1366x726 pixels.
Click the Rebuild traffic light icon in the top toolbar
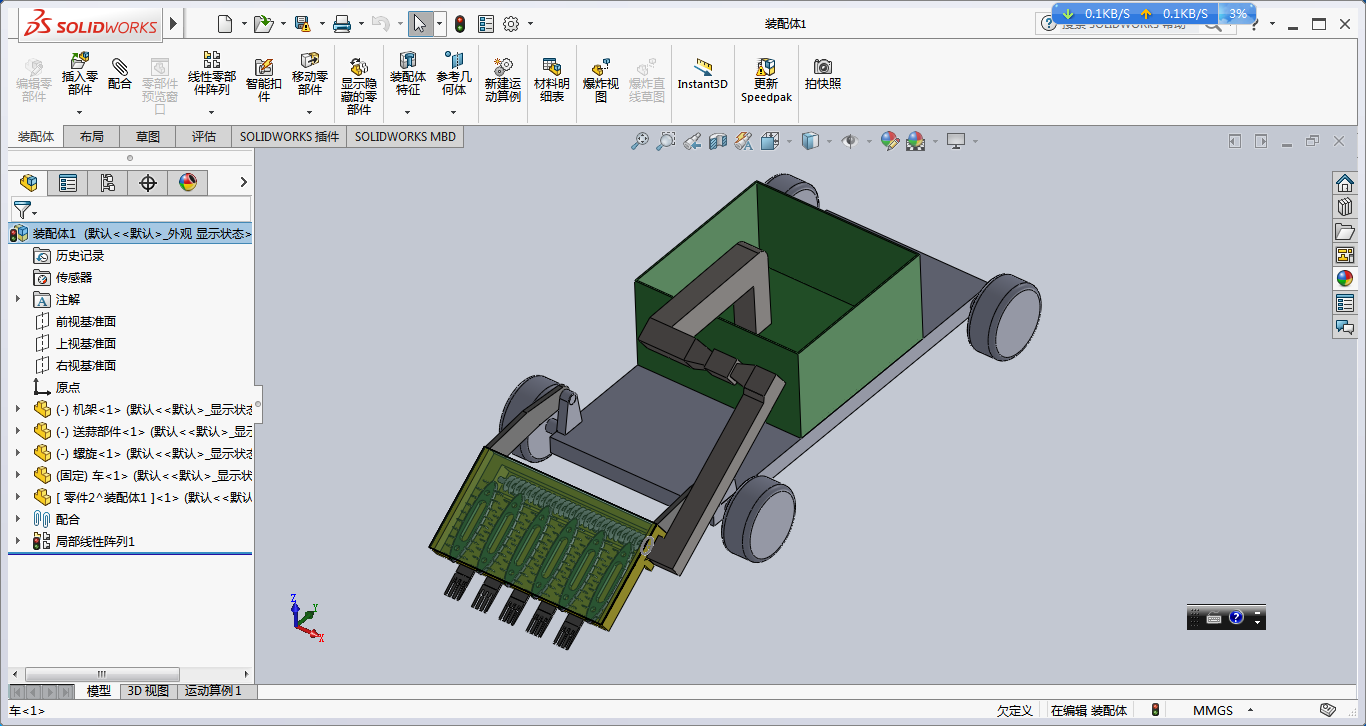pos(460,24)
